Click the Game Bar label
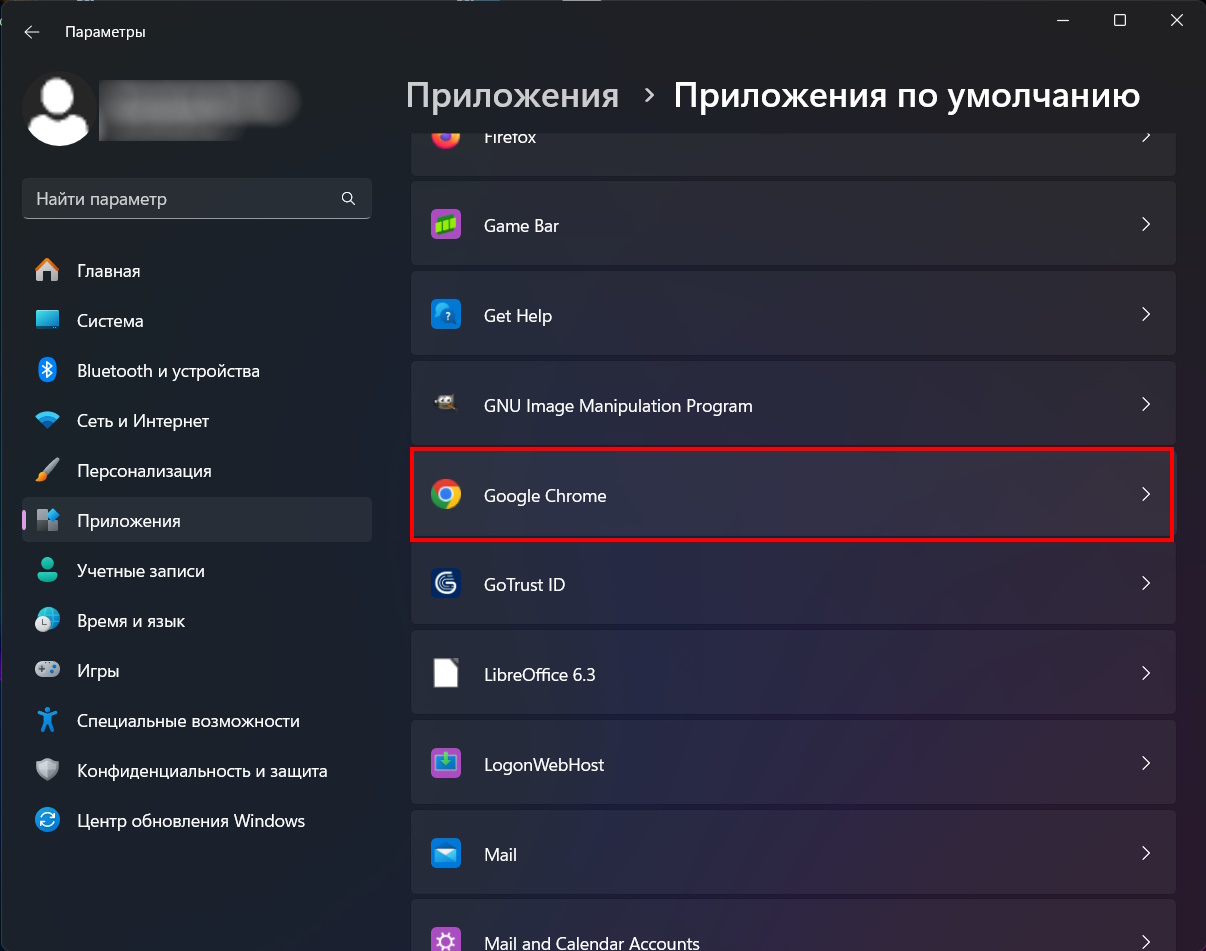1206x951 pixels. tap(521, 226)
